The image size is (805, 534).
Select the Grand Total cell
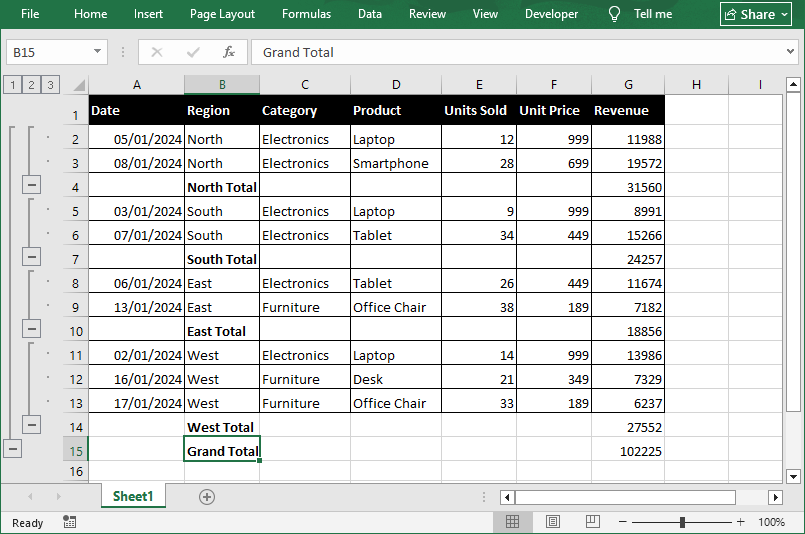pyautogui.click(x=222, y=449)
